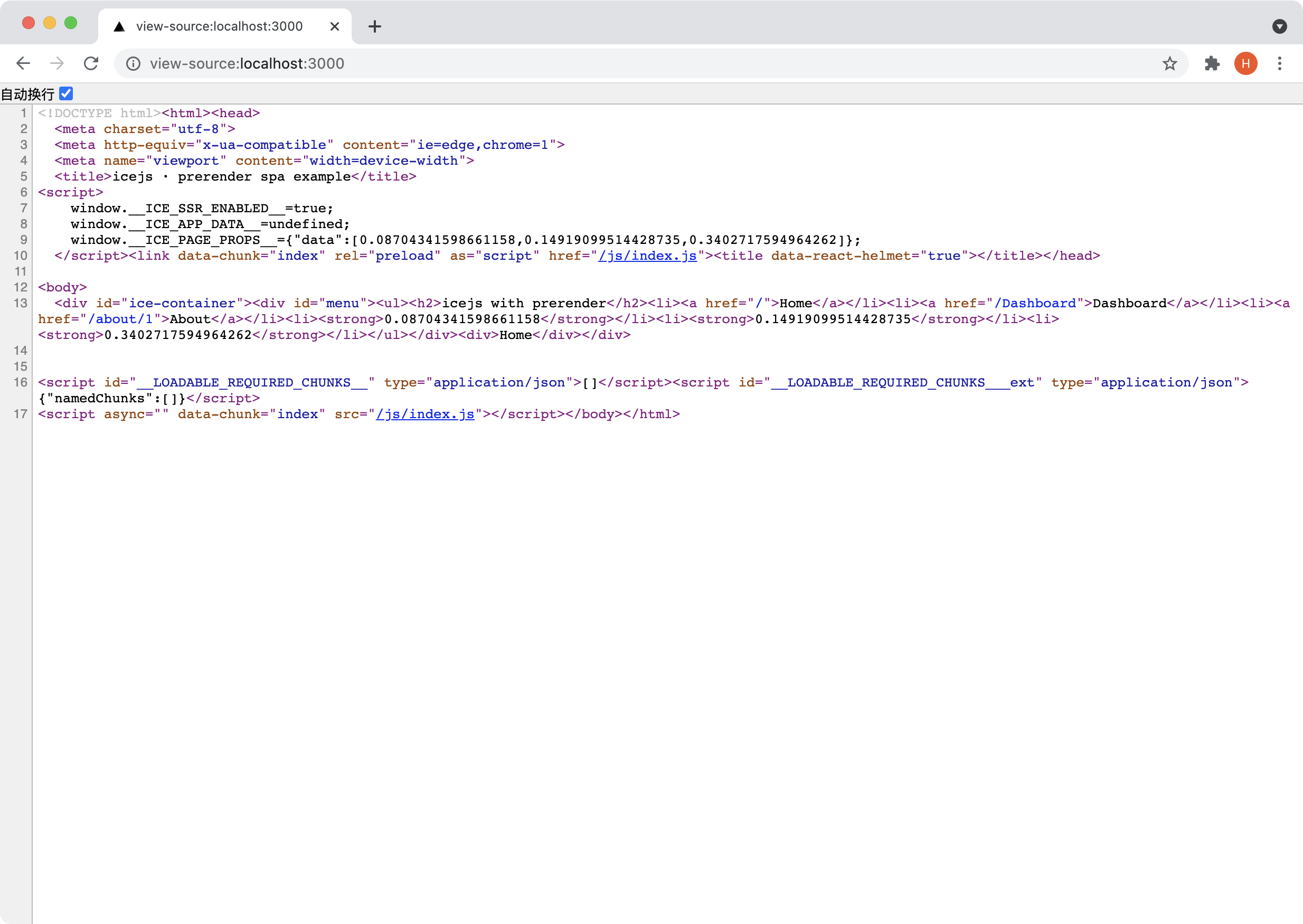Click the 'icejs with prerender' heading text
The image size is (1303, 924).
point(524,303)
